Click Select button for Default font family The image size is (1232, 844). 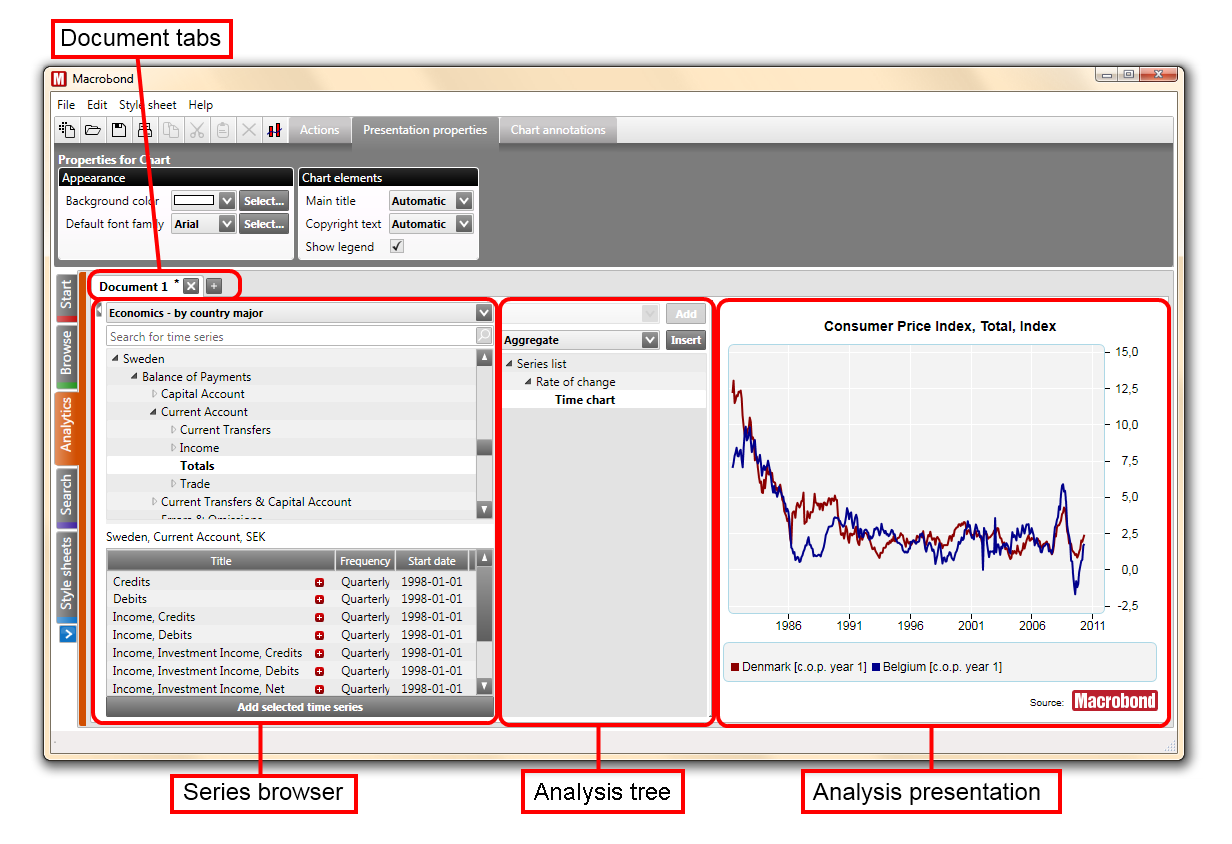click(x=264, y=224)
